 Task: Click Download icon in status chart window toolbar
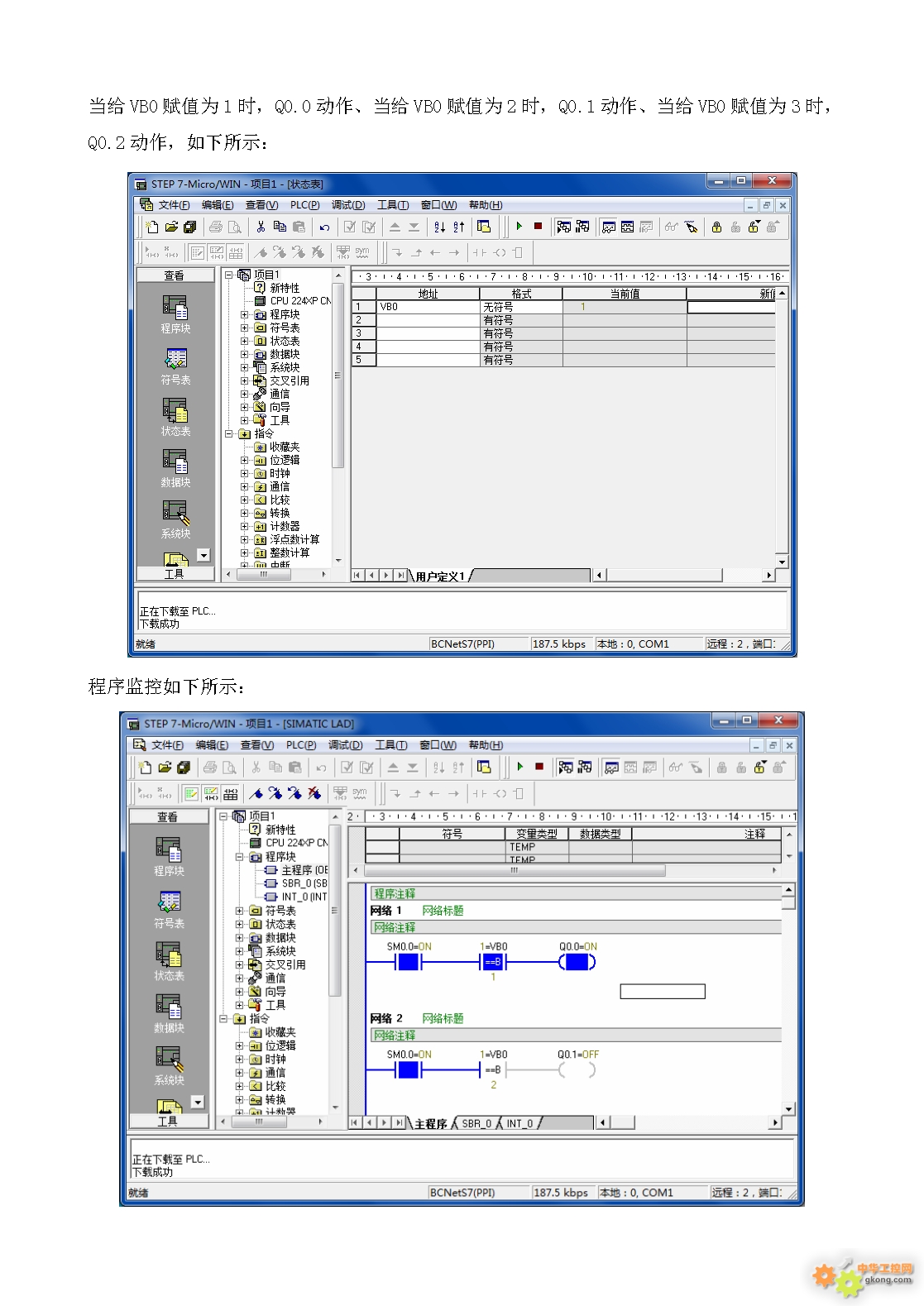click(414, 227)
